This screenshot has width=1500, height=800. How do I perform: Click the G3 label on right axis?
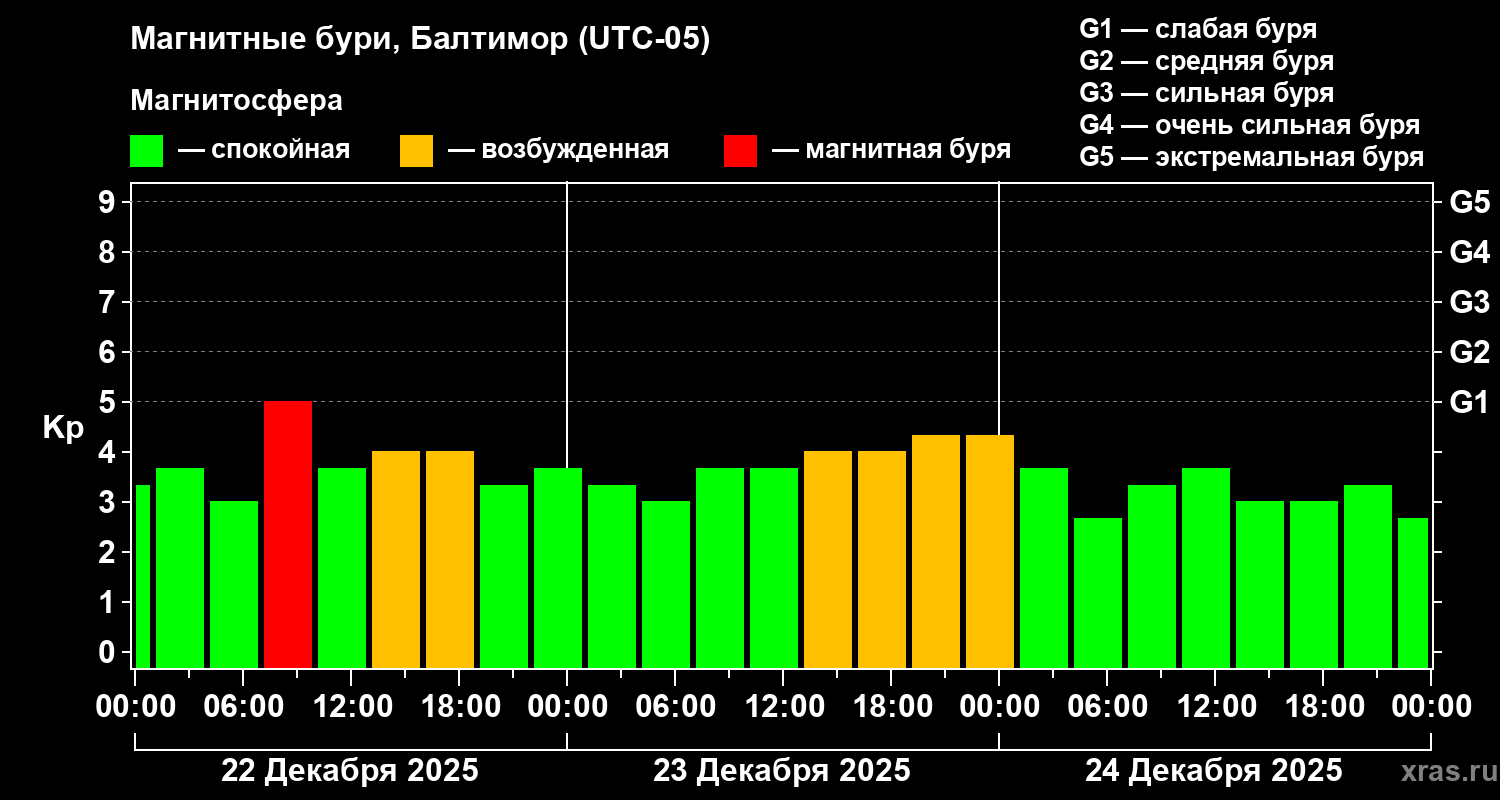(1469, 302)
